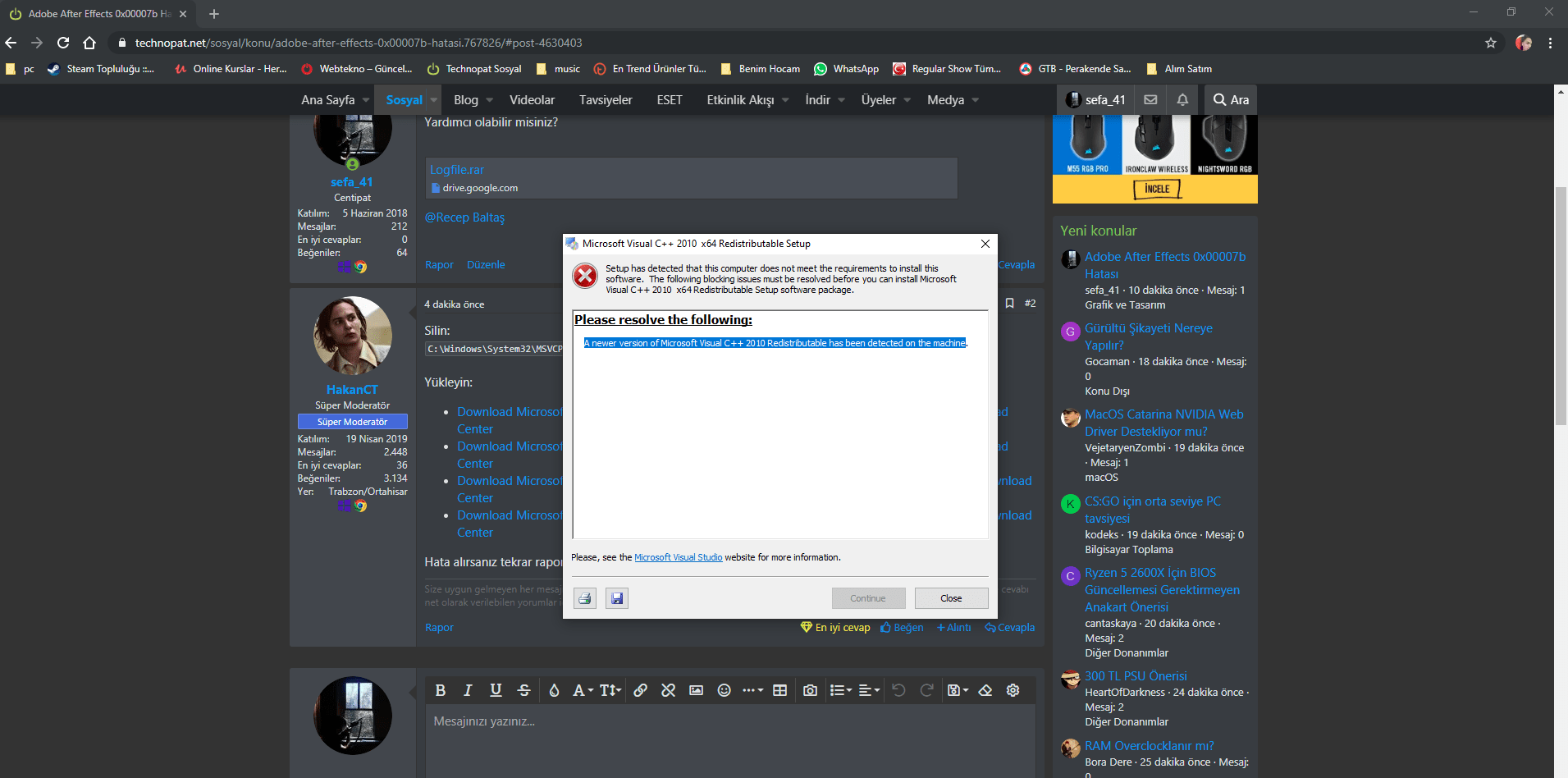Expand the Etkinlik Akışı dropdown arrow
Image resolution: width=1568 pixels, height=778 pixels.
point(785,100)
